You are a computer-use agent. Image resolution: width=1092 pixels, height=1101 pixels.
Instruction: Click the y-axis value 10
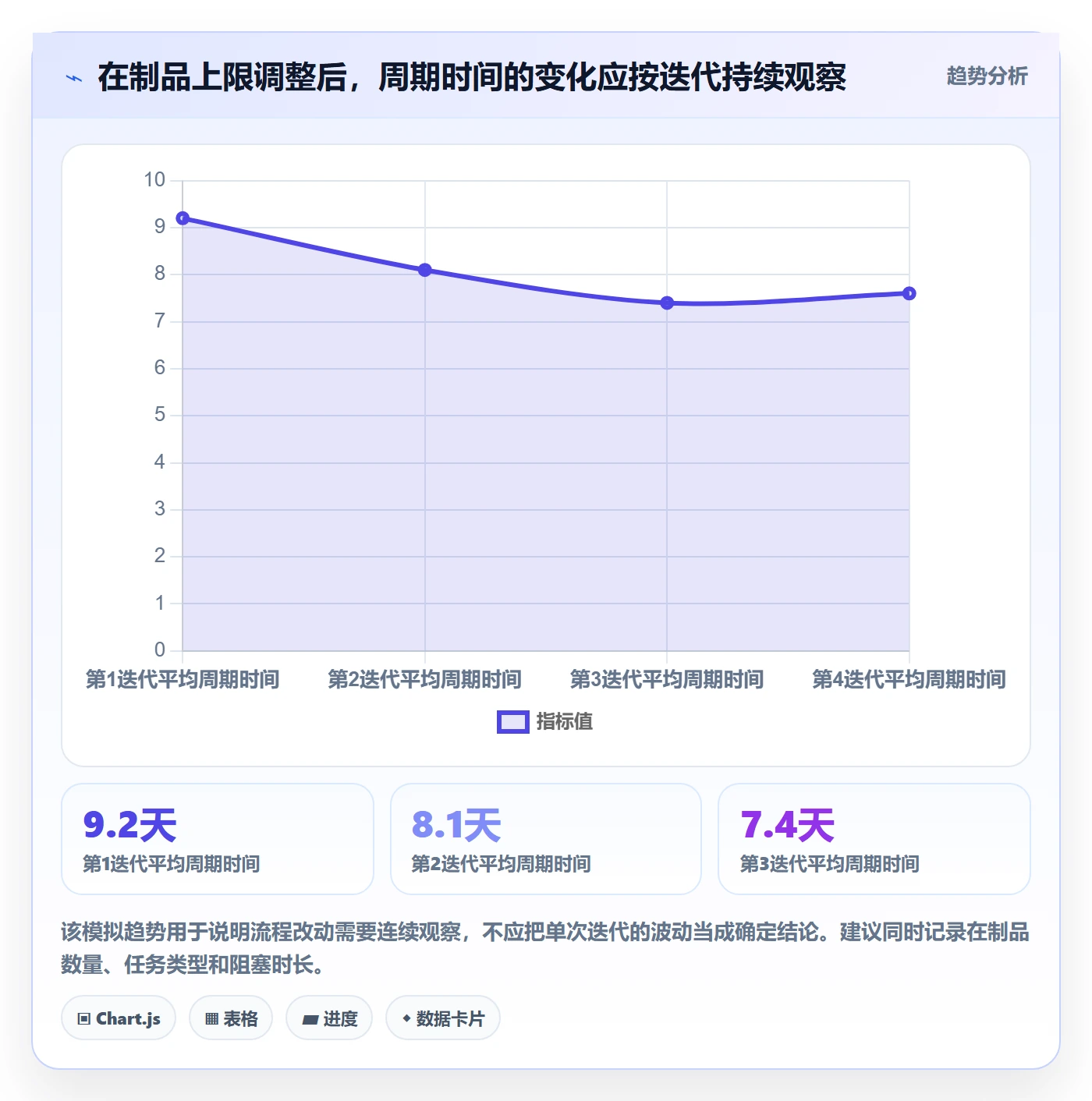click(154, 180)
